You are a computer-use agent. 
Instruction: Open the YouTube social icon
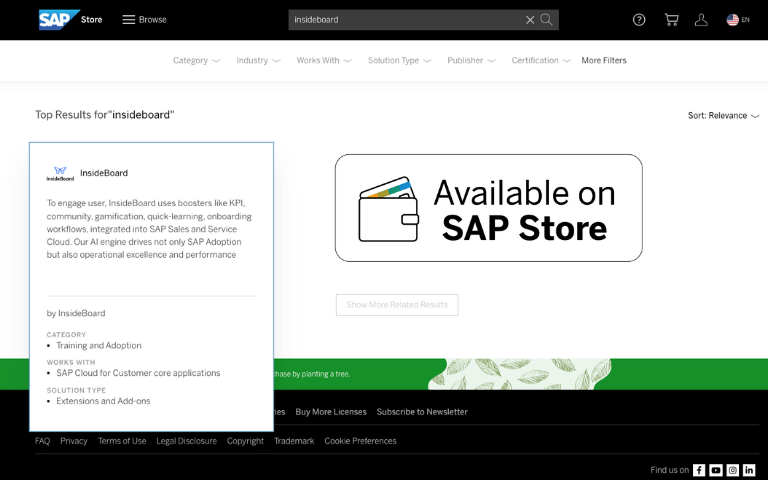pyautogui.click(x=716, y=470)
